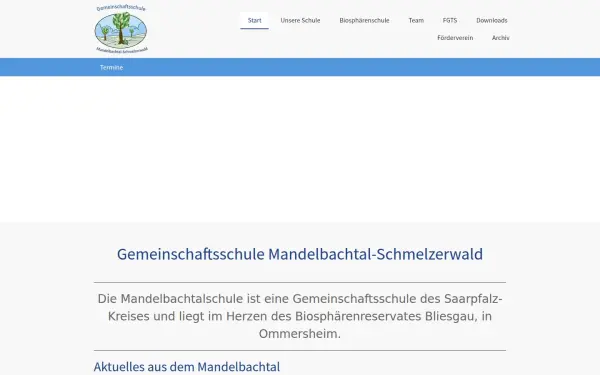Click the Gemeinschaftsschule tree logo
The width and height of the screenshot is (600, 375).
pos(121,29)
